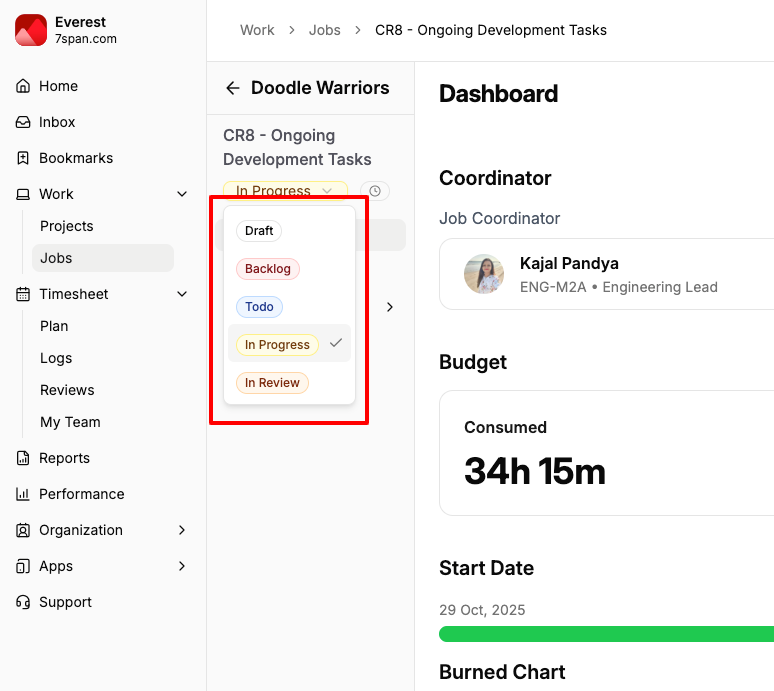Image resolution: width=774 pixels, height=691 pixels.
Task: Open Projects under Work
Action: tap(67, 226)
